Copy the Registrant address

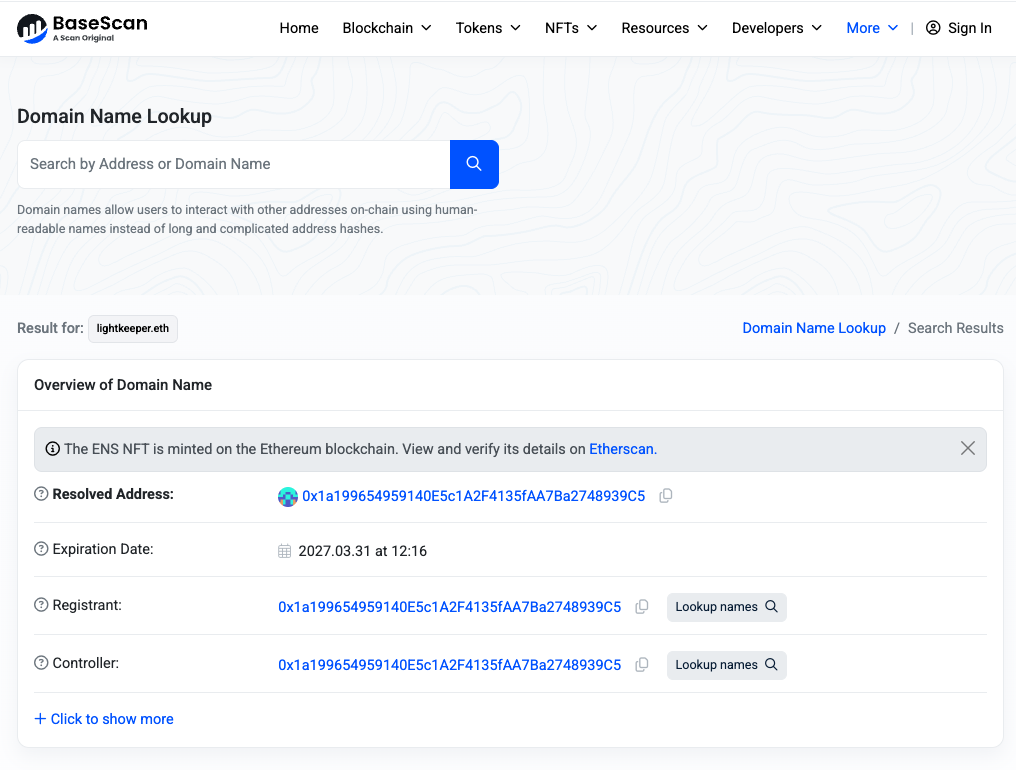(641, 607)
